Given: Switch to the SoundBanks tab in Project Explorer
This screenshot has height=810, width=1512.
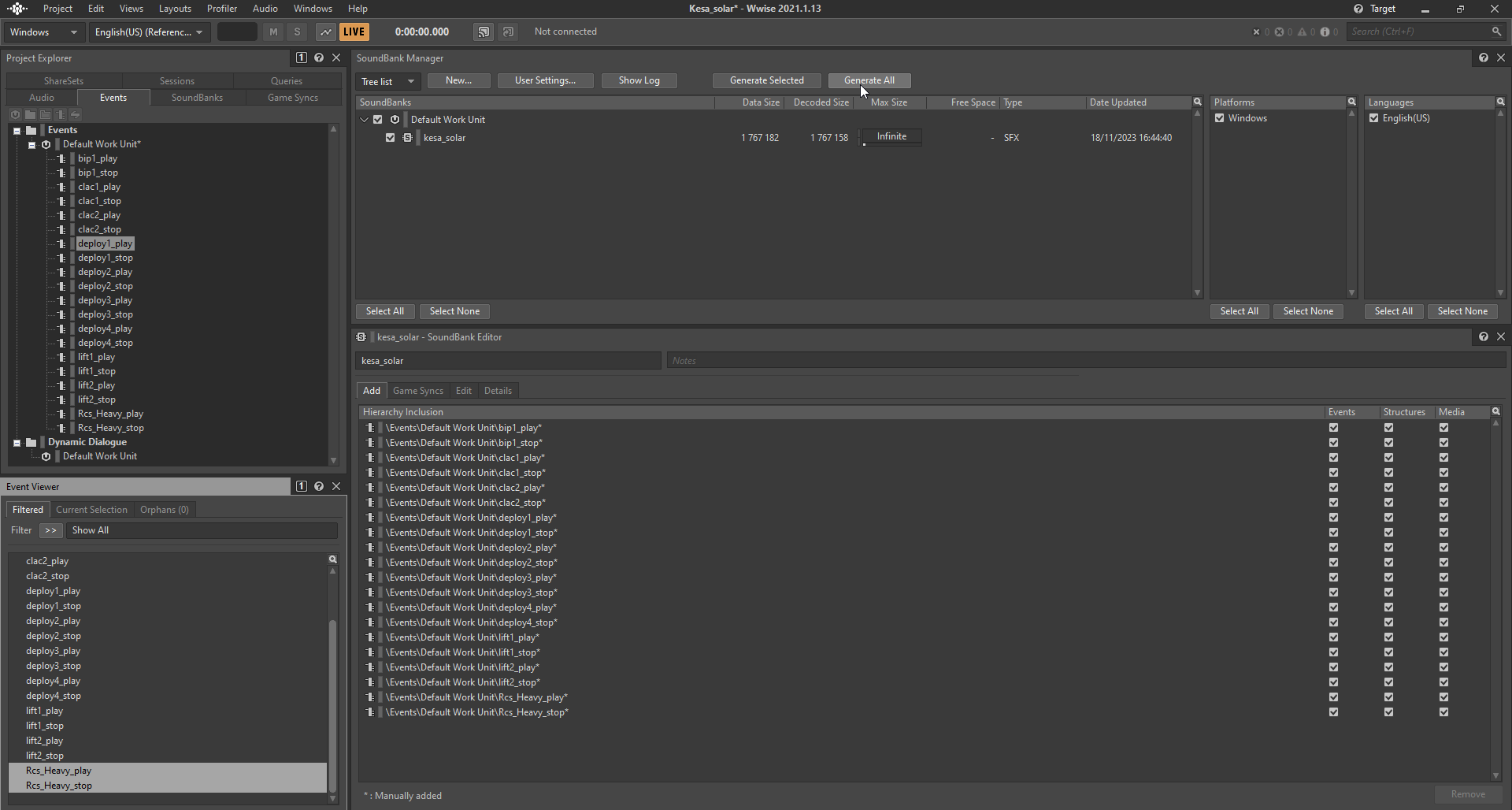Looking at the screenshot, I should pos(197,98).
